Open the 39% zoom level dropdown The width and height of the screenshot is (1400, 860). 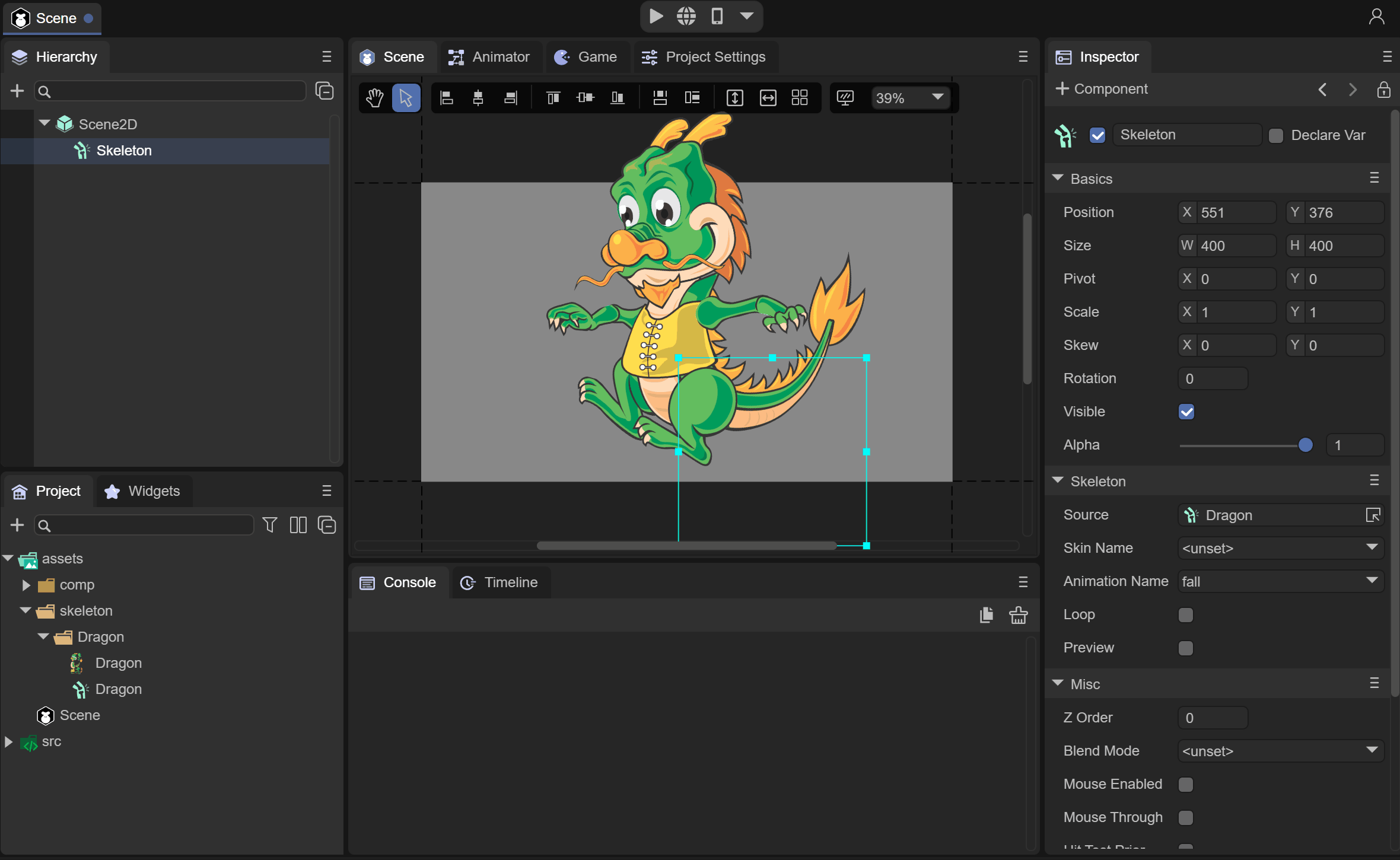click(x=909, y=98)
